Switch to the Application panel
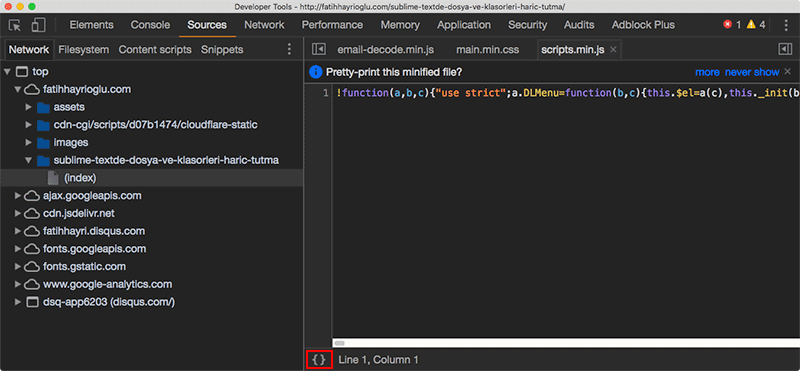This screenshot has width=800, height=371. pos(464,25)
